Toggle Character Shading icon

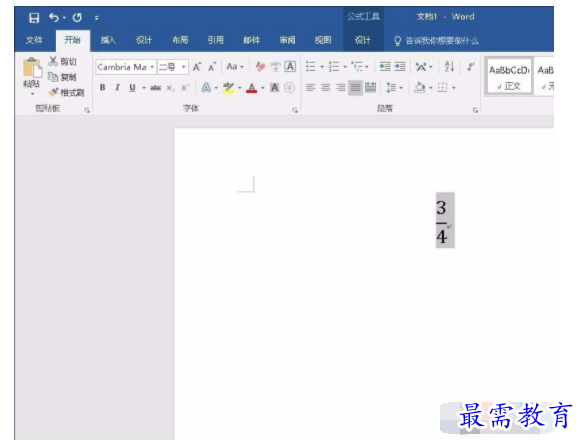(x=275, y=88)
